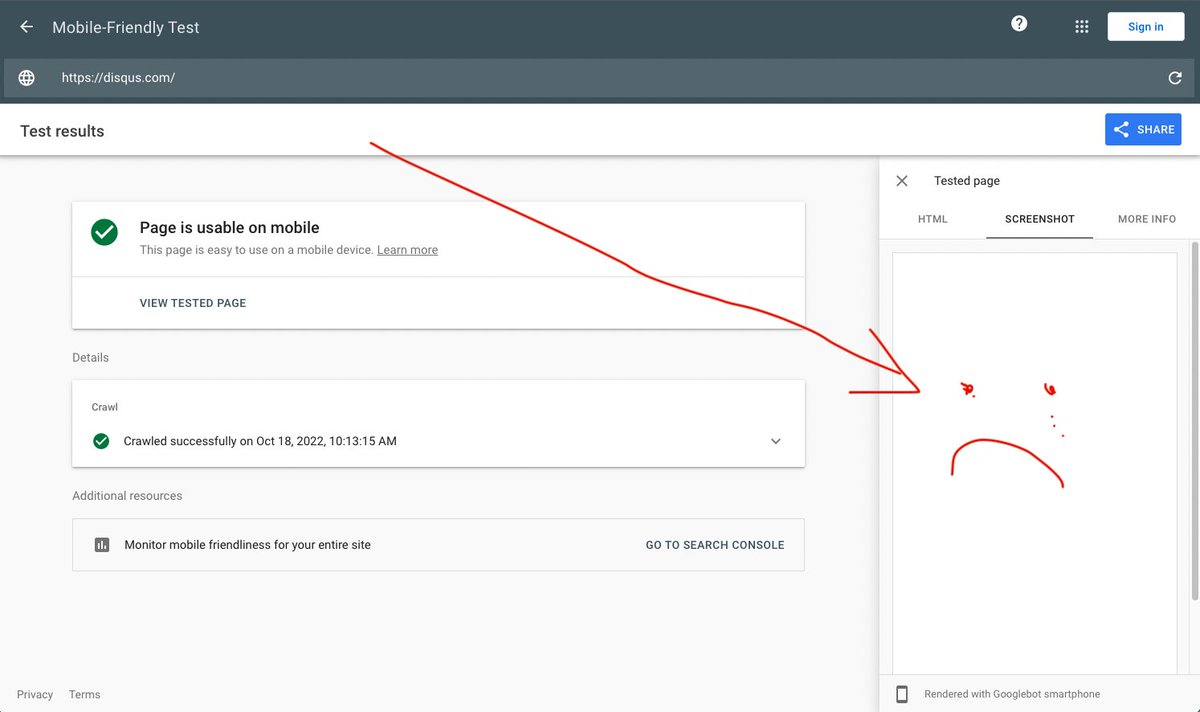
Task: Open the Google apps grid
Action: coord(1081,27)
